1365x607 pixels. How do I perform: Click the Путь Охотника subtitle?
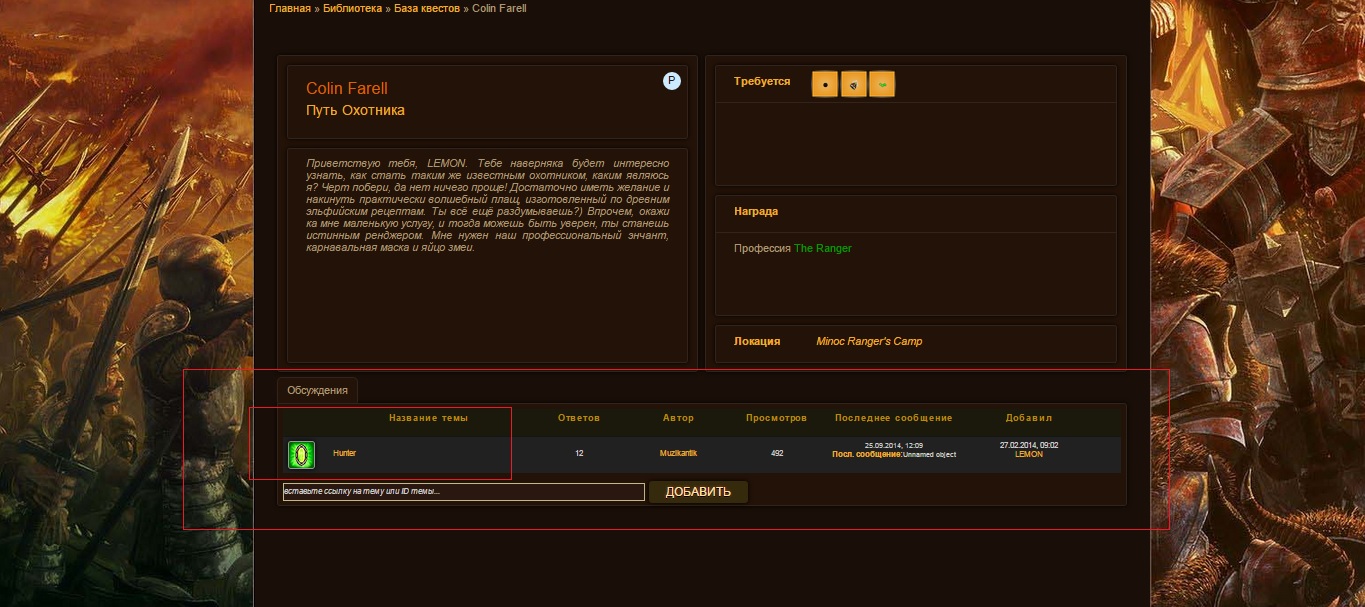pos(355,110)
